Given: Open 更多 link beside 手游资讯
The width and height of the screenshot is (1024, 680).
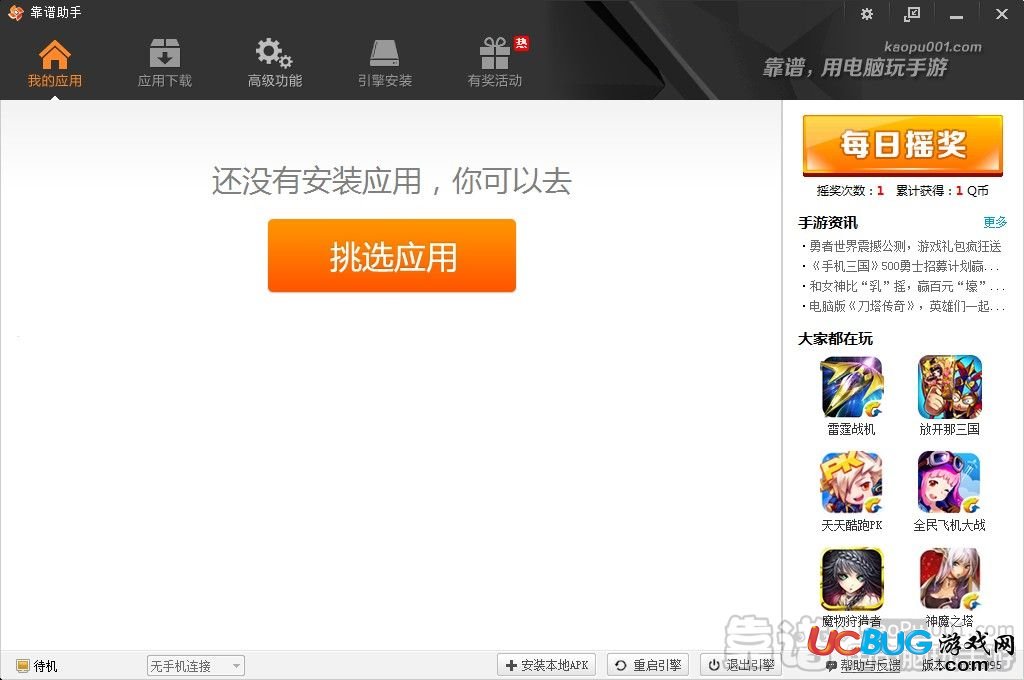Looking at the screenshot, I should (x=995, y=222).
